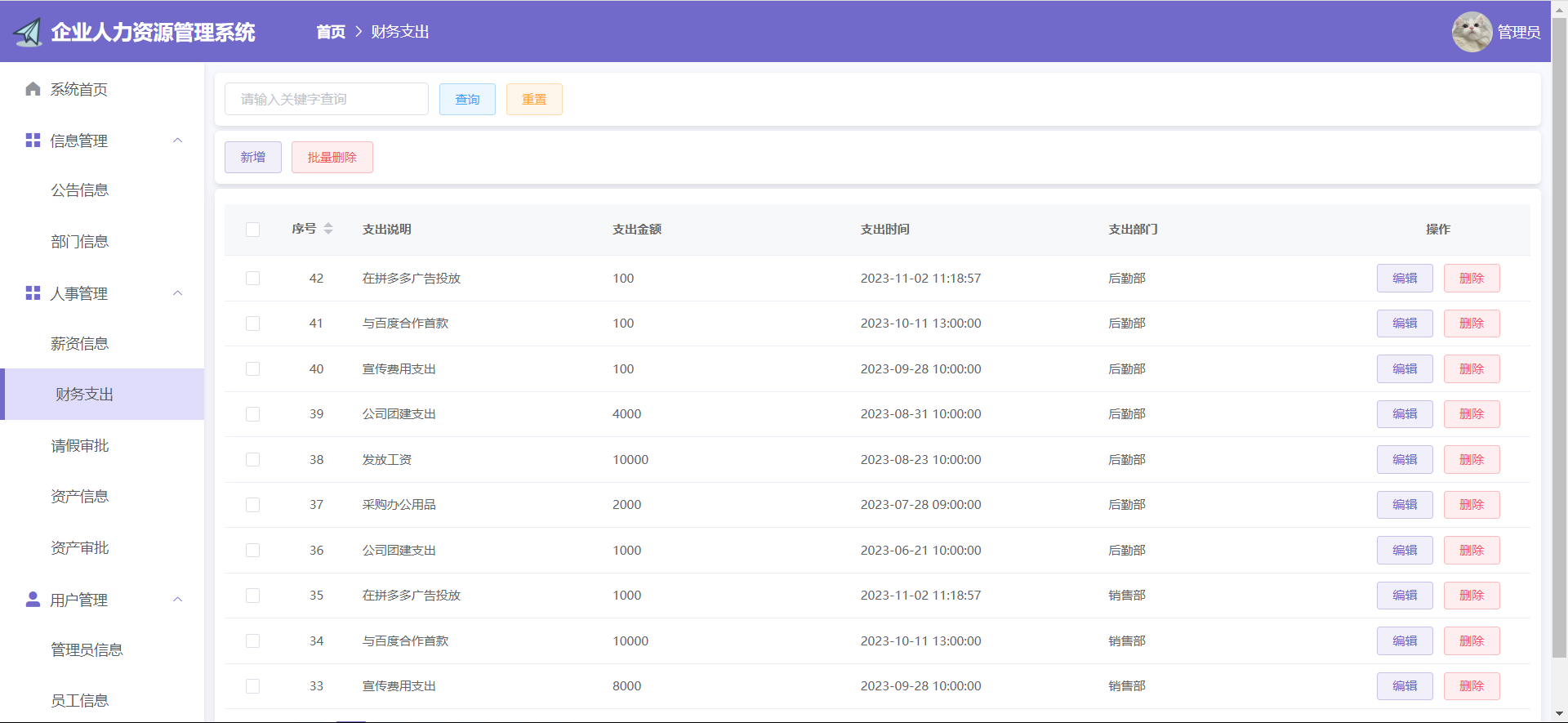The height and width of the screenshot is (723, 1568).
Task: Edit row 35 在拼多多广告投放
Action: [x=1405, y=596]
